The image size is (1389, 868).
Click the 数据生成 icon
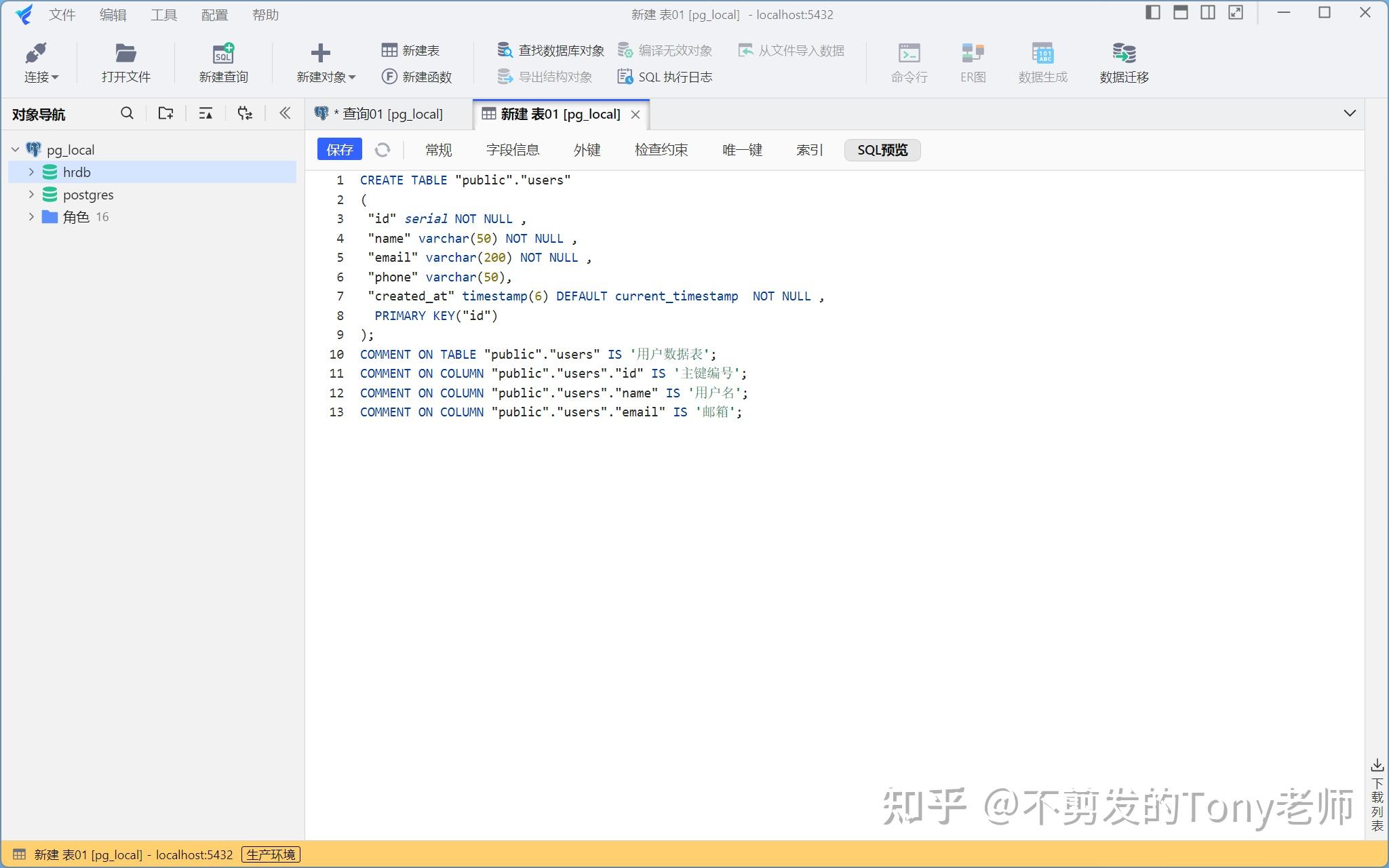pos(1042,61)
